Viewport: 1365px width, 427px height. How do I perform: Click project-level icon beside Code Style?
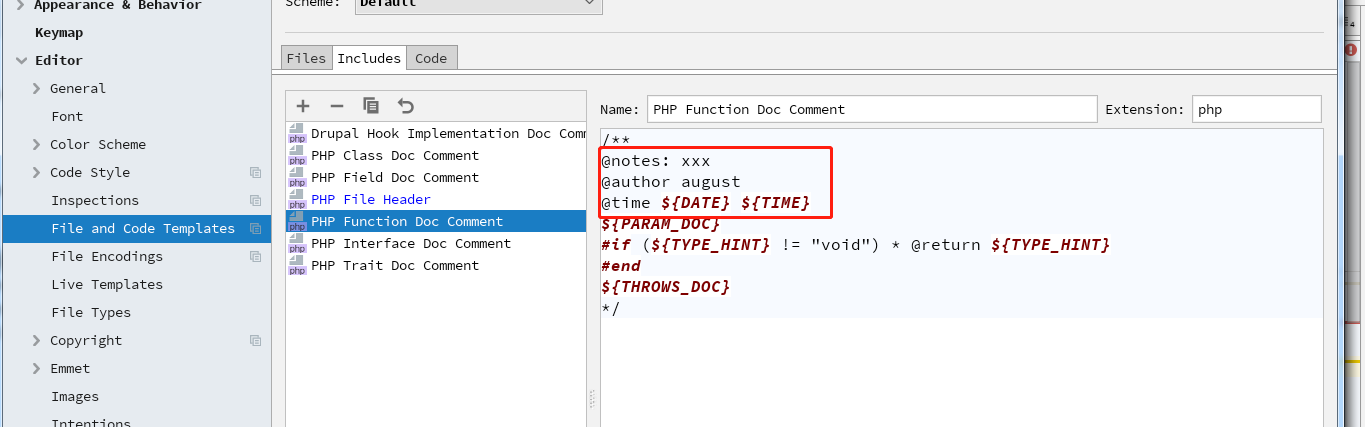click(255, 172)
